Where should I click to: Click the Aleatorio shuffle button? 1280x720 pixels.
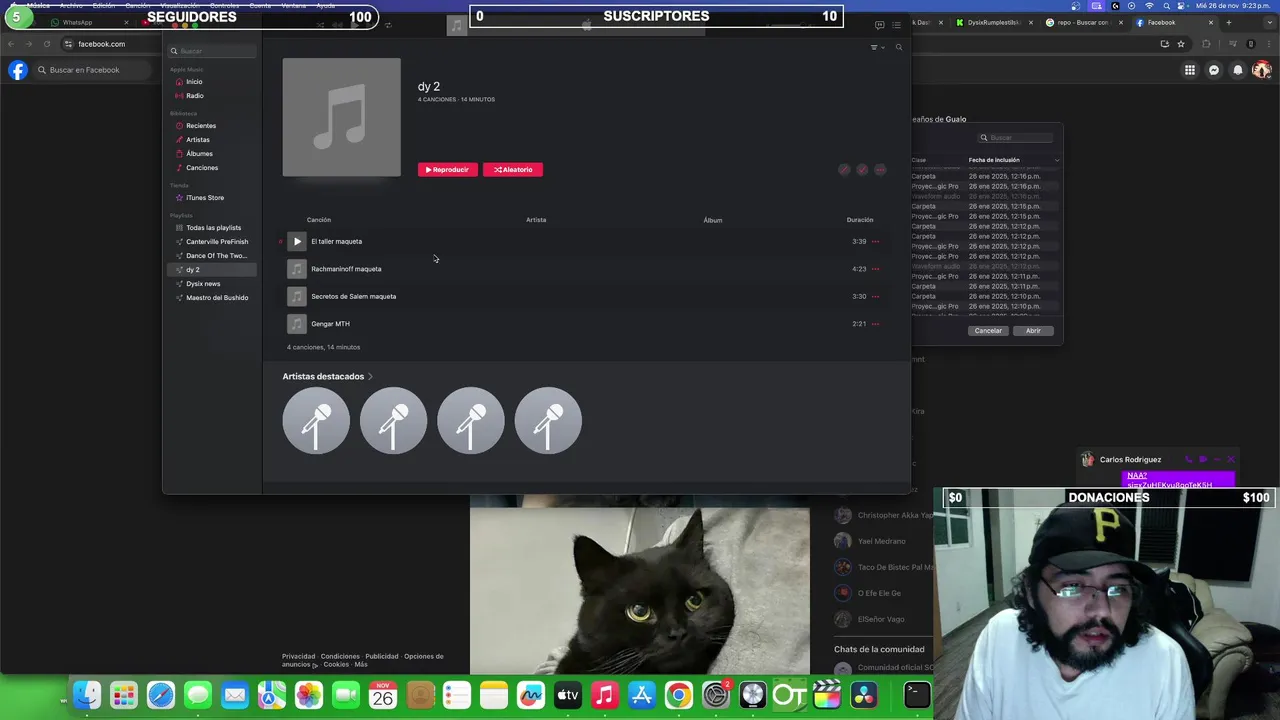(x=513, y=170)
